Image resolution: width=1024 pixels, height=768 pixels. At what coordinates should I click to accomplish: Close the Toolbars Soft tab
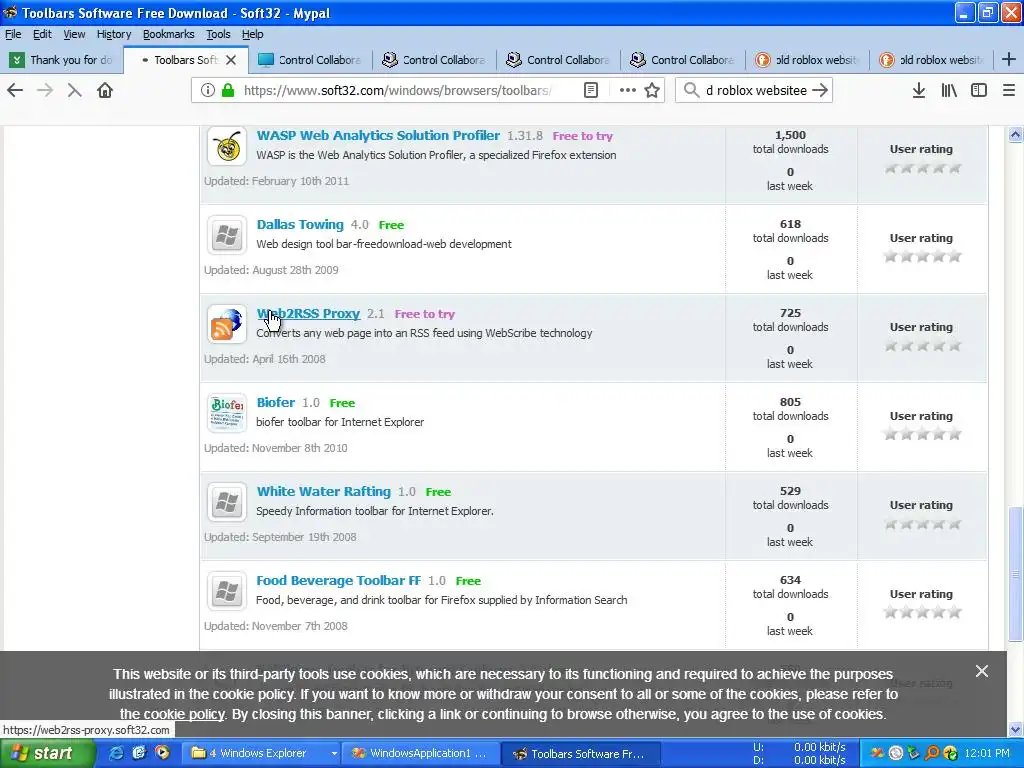pyautogui.click(x=231, y=60)
